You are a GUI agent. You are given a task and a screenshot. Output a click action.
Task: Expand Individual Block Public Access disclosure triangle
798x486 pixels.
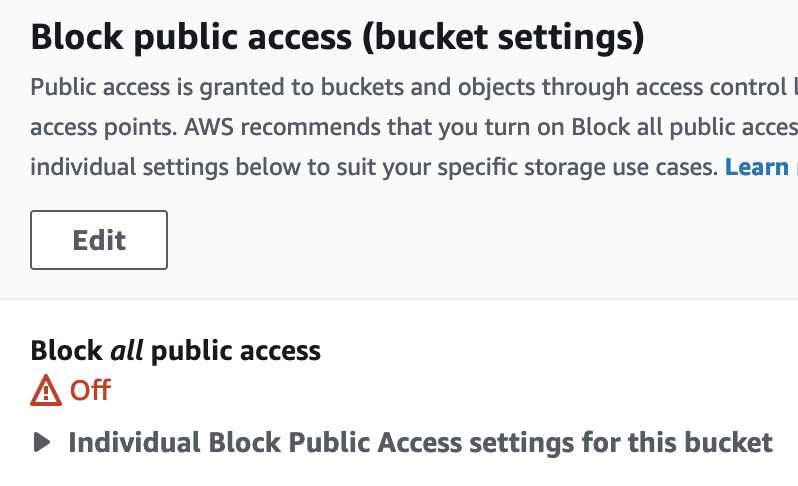pos(42,442)
